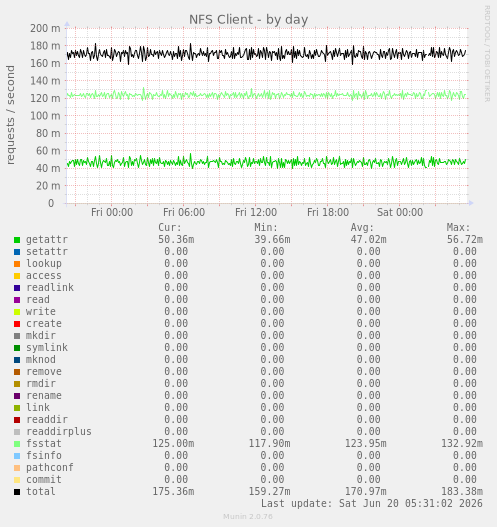Click fsstat minimum value 117.90m
Screen dimensions: 497x527
pos(269,443)
